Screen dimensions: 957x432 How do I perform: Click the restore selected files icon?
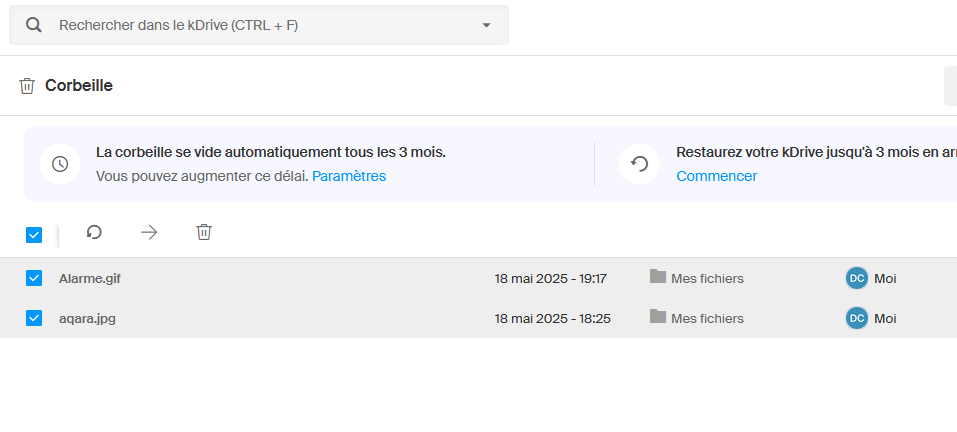(x=94, y=232)
